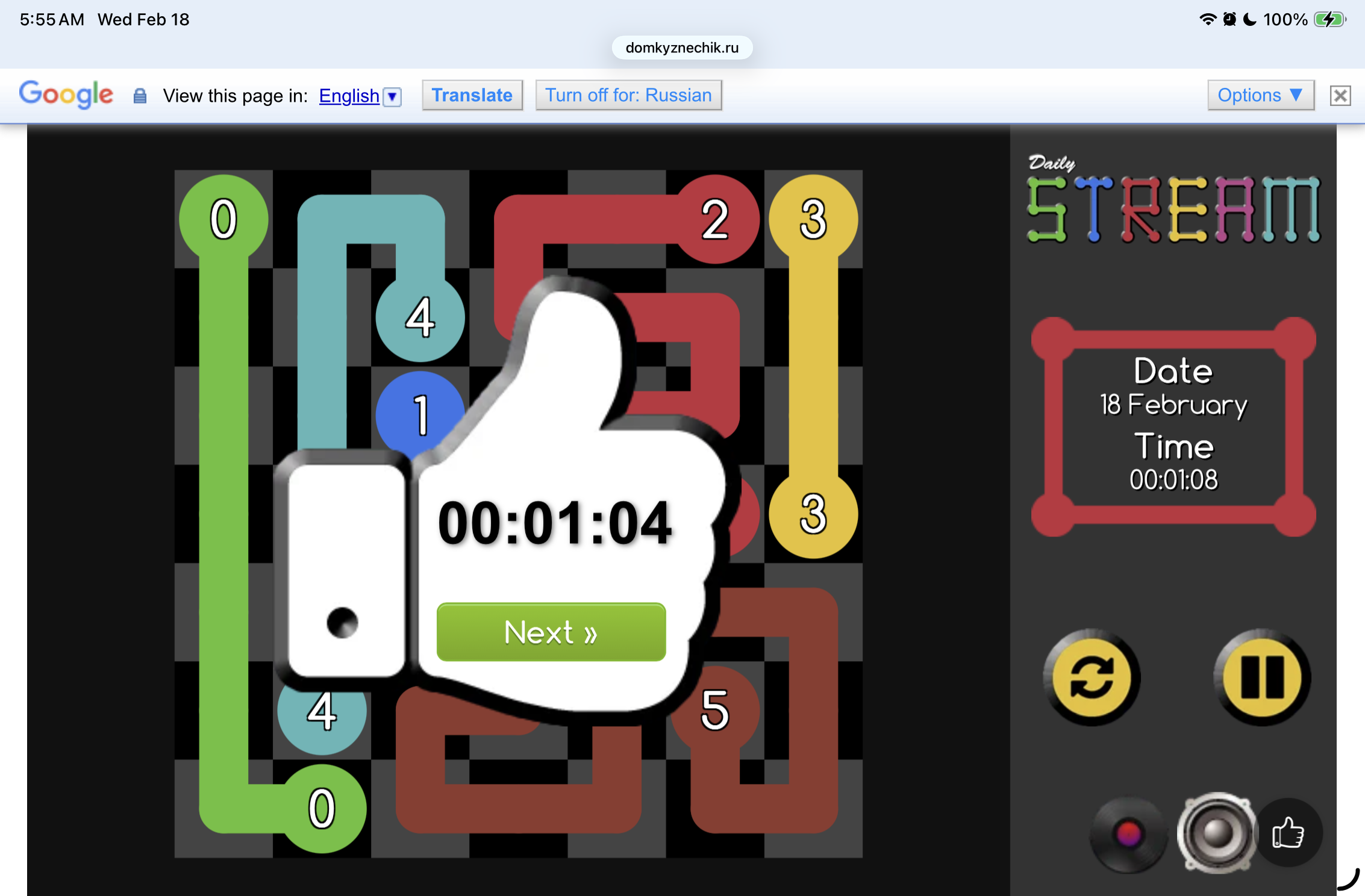The width and height of the screenshot is (1365, 896).
Task: Click the English language link
Action: click(349, 96)
